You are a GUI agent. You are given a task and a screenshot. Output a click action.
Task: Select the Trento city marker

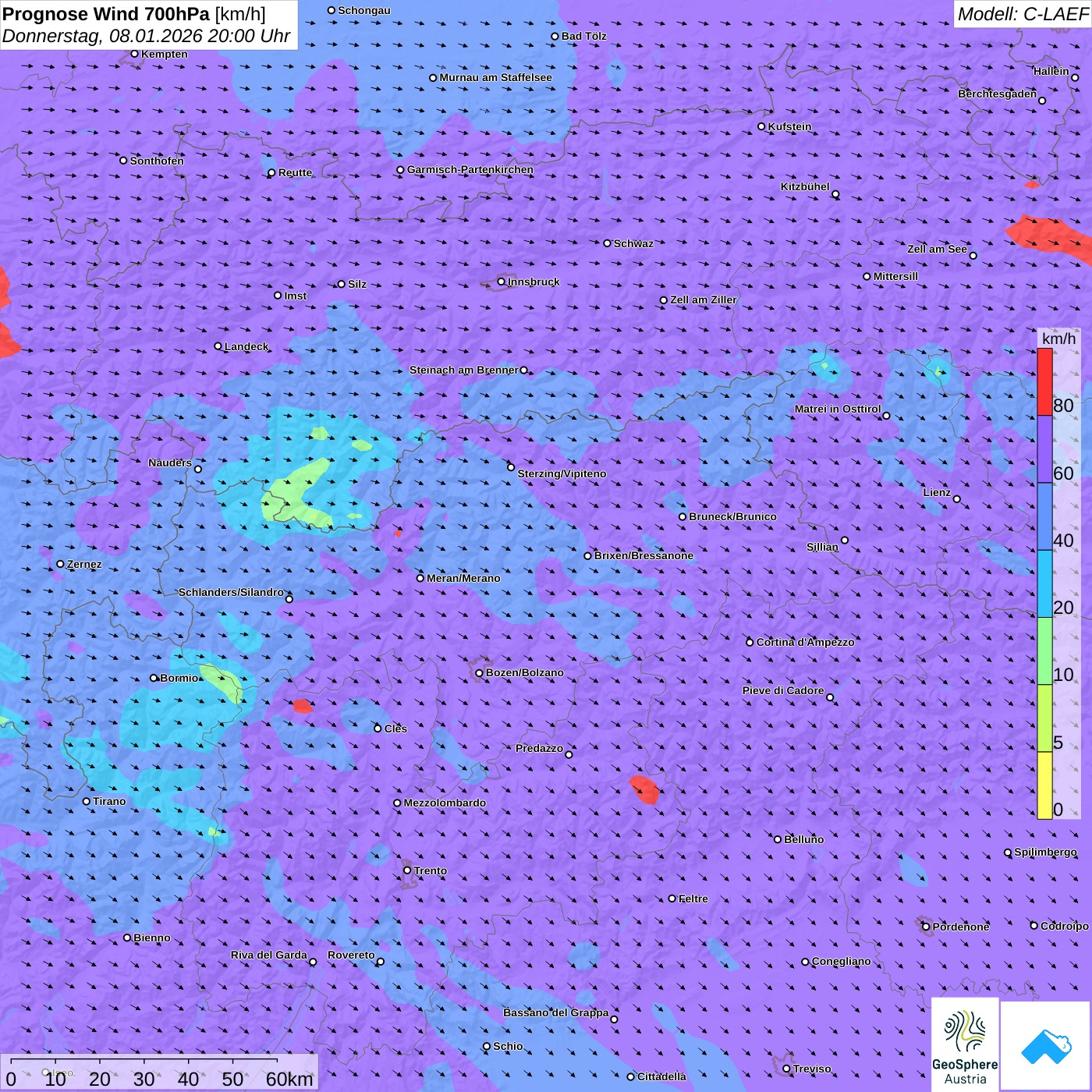point(407,870)
